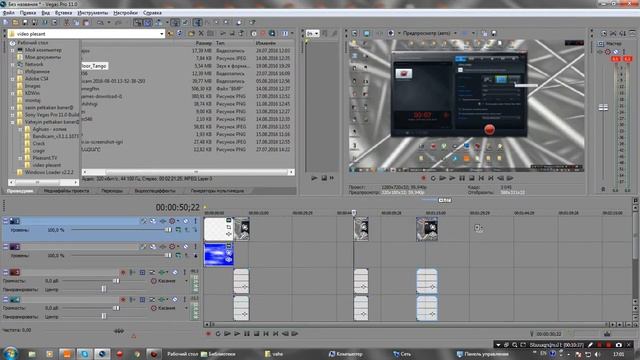This screenshot has height=360, width=640.
Task: Expand the Network tree node
Action: (13, 64)
